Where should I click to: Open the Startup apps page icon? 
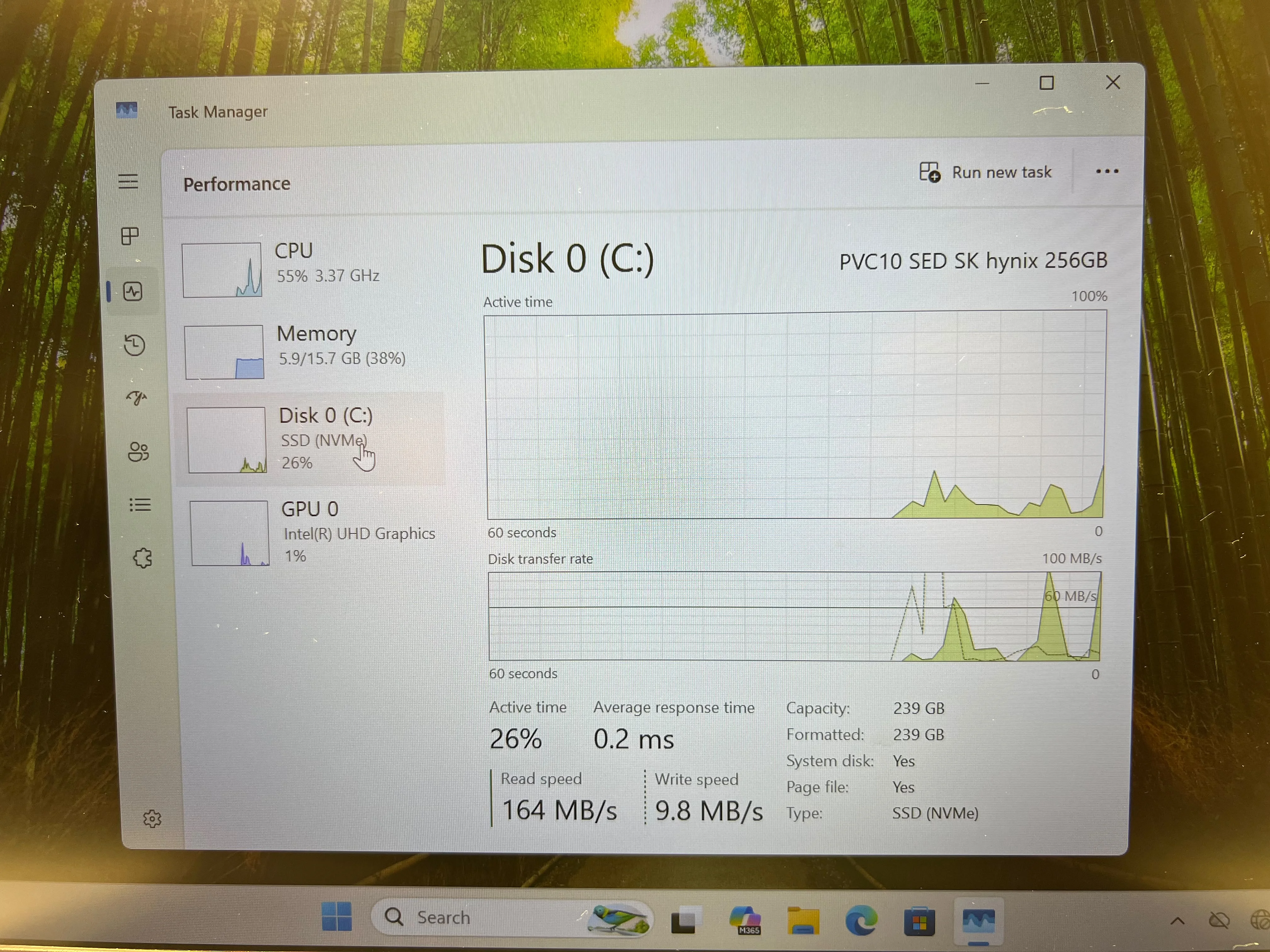coord(137,397)
